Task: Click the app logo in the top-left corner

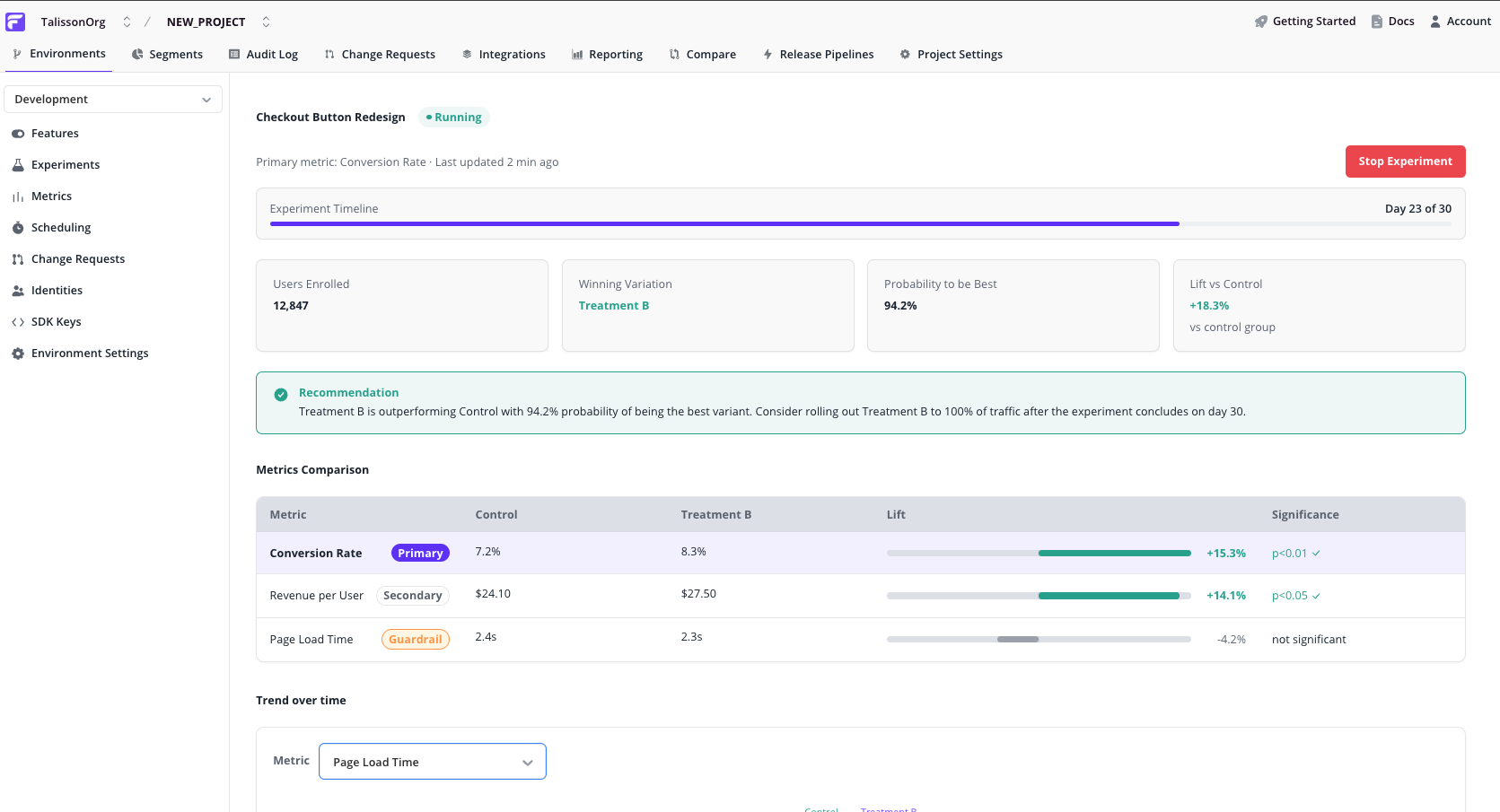Action: tap(15, 21)
